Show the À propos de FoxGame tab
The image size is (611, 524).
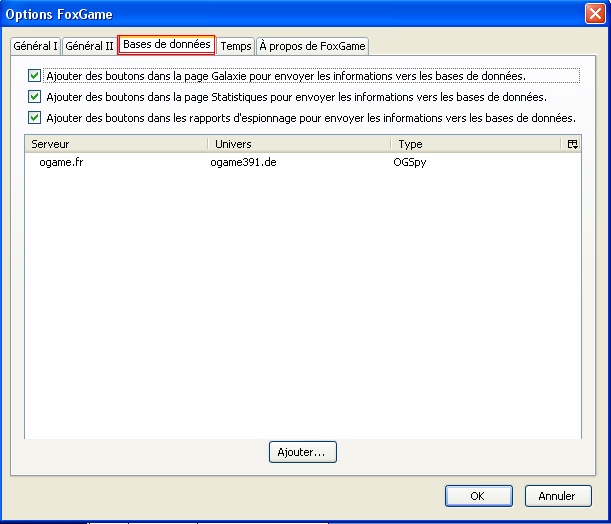[312, 46]
